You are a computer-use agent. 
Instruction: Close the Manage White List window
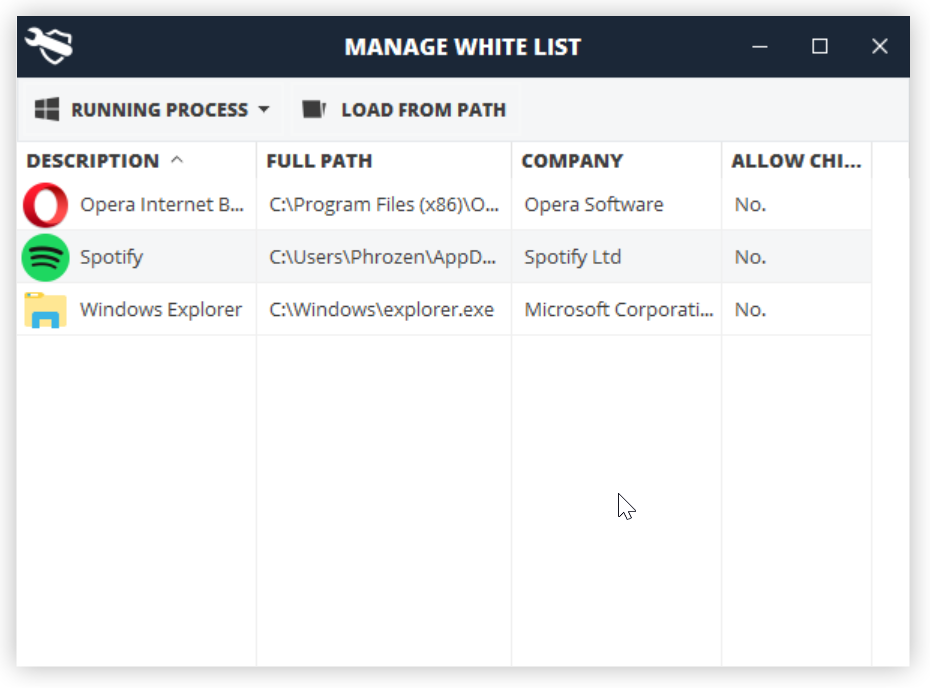880,46
